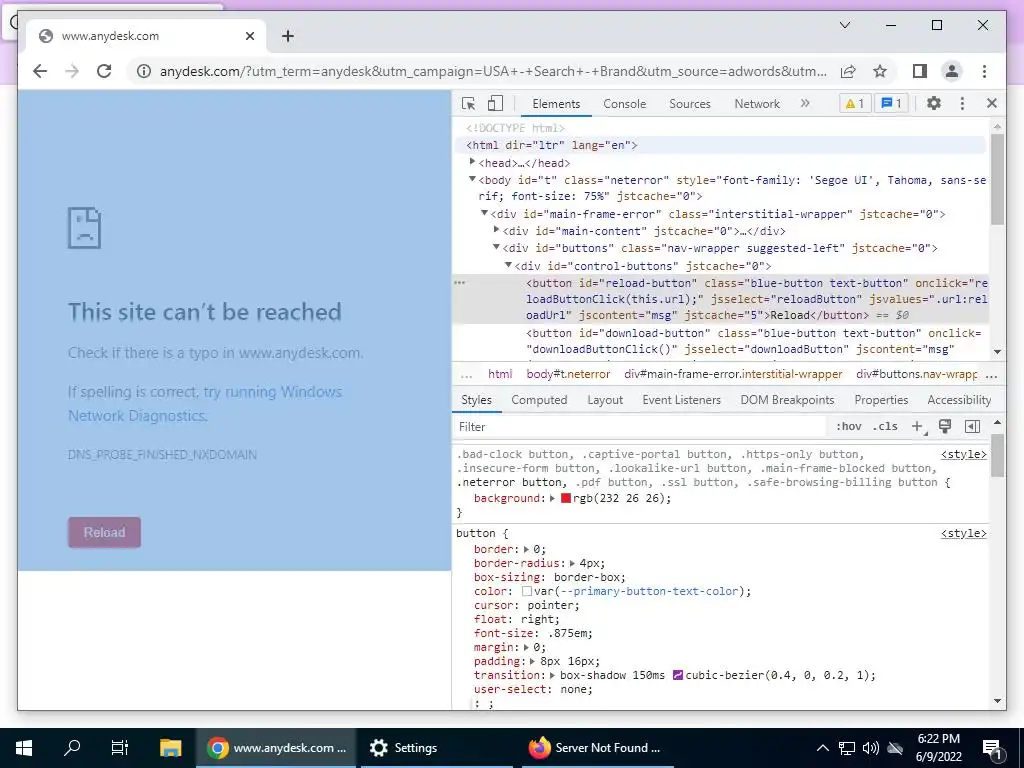Open the Properties tab
1024x768 pixels.
coord(881,400)
